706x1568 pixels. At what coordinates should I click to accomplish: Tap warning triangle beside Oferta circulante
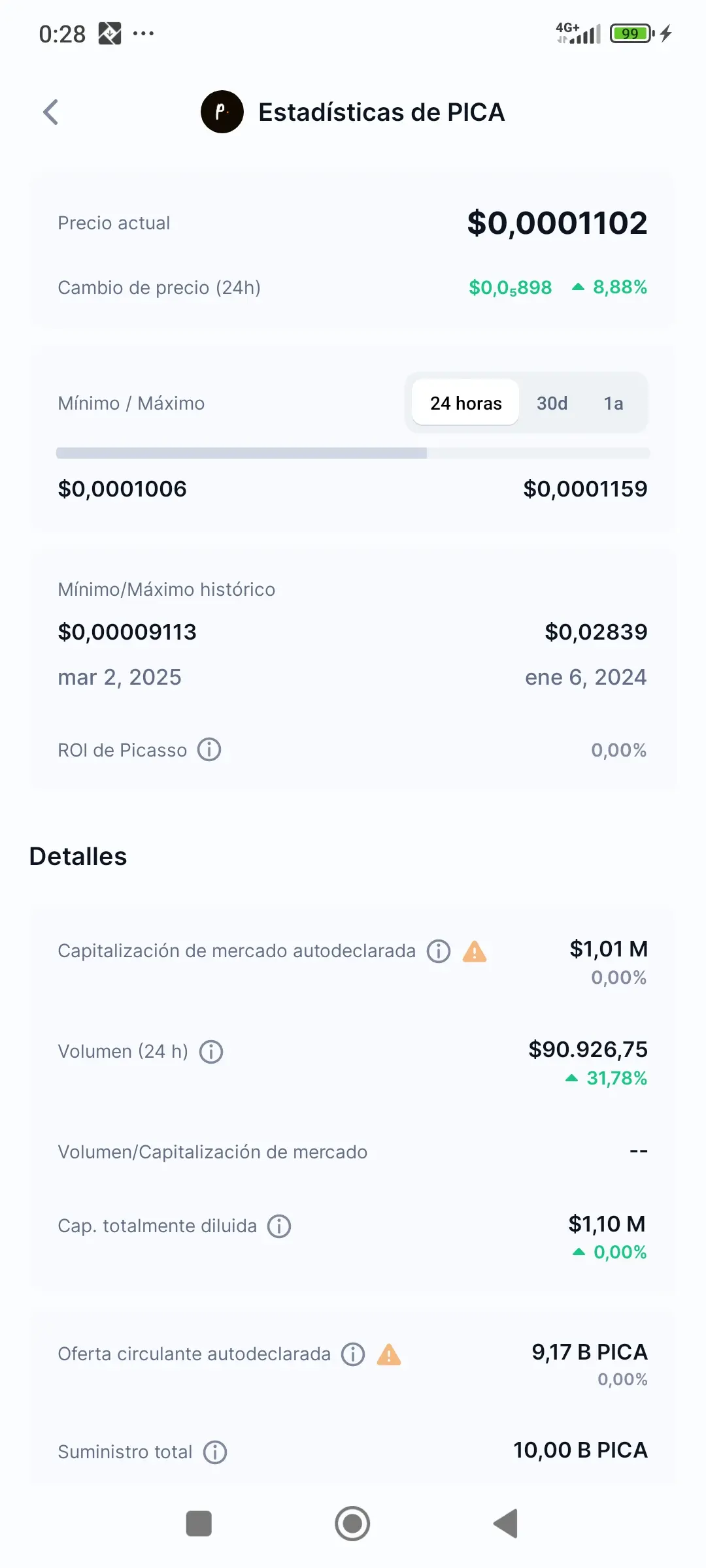point(389,1354)
